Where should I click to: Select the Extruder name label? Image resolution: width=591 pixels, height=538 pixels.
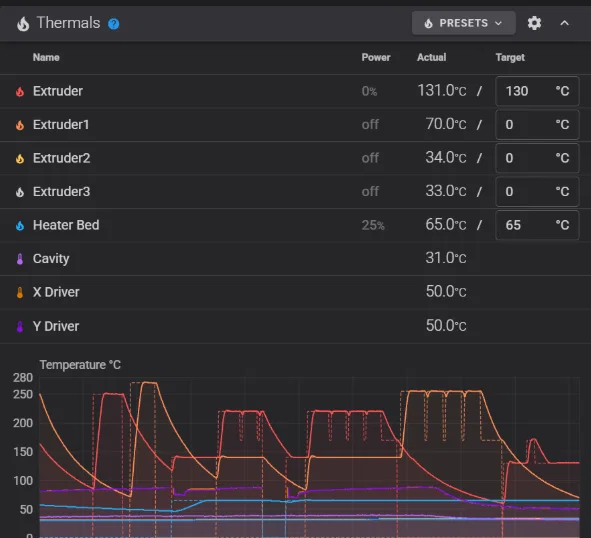(58, 91)
